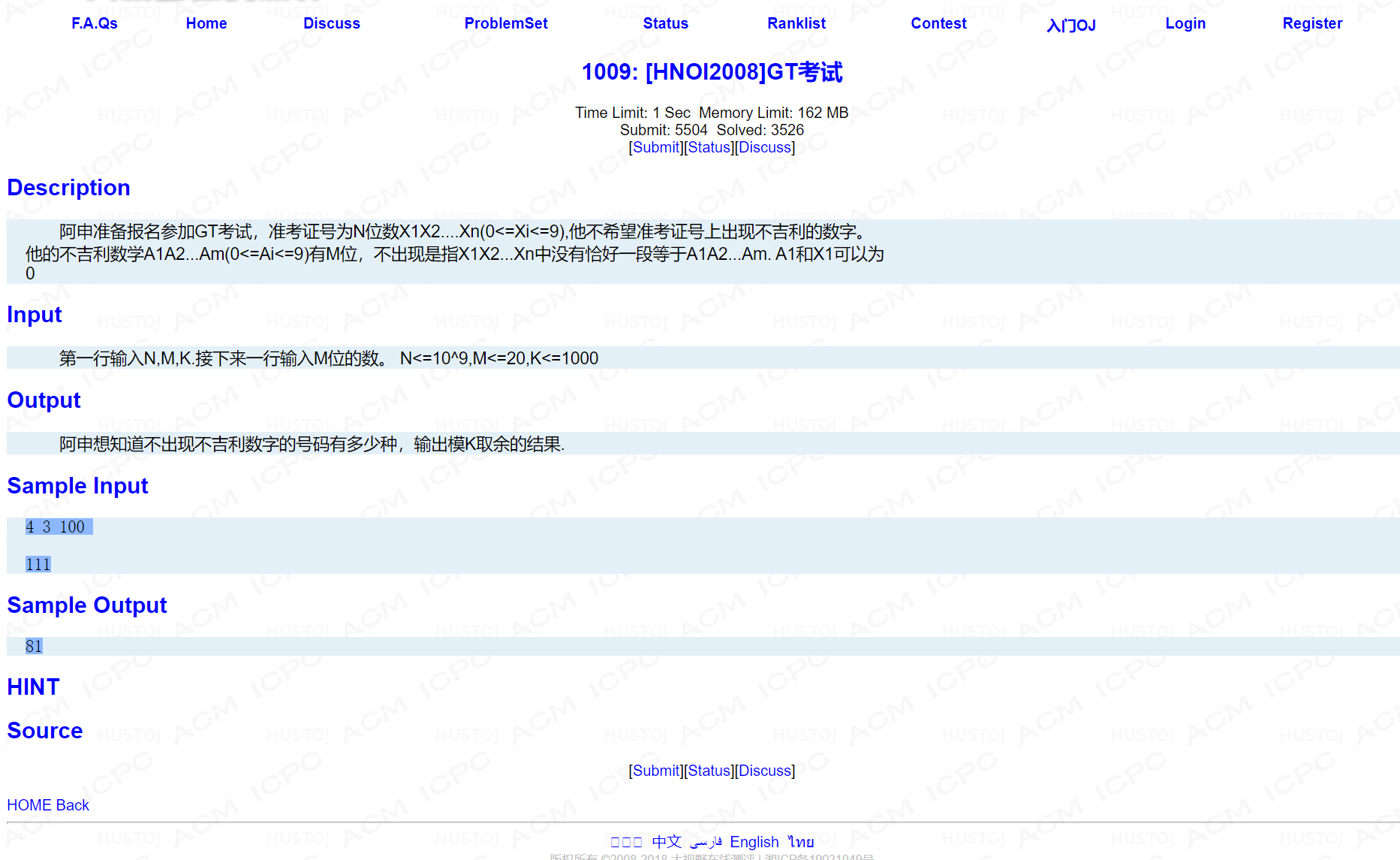This screenshot has height=860, width=1400.
Task: Go to the Contest page
Action: pyautogui.click(x=938, y=23)
